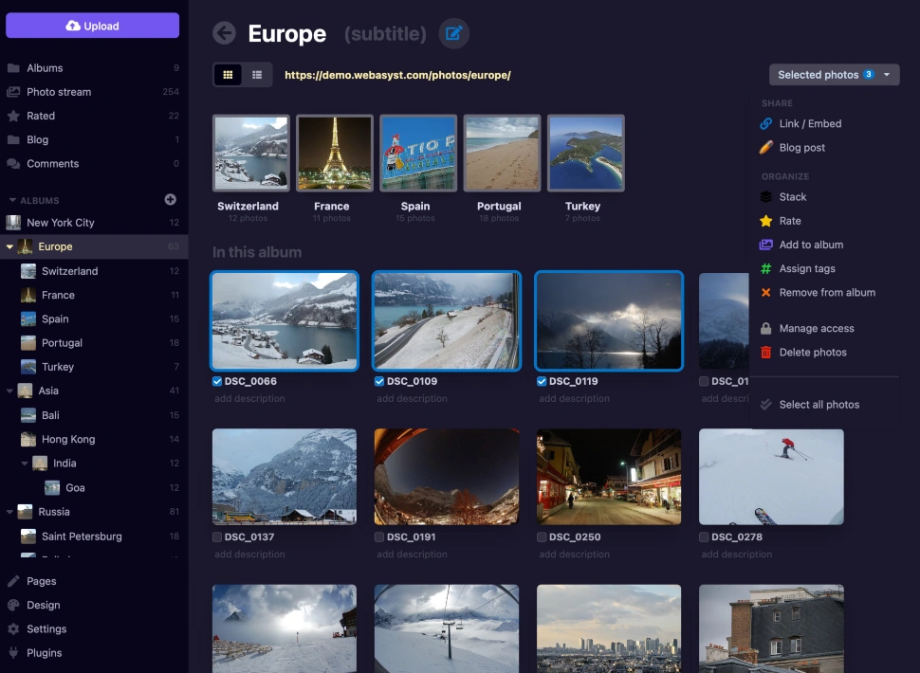Open the Selected photos dropdown
The width and height of the screenshot is (920, 673).
pyautogui.click(x=834, y=75)
